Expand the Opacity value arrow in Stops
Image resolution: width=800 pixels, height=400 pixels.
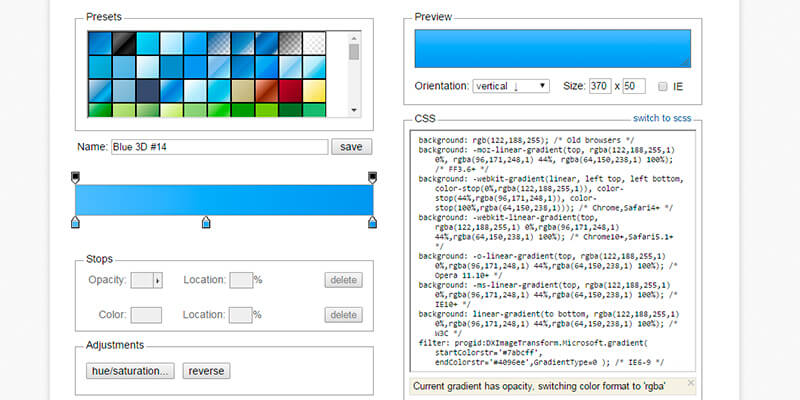pyautogui.click(x=156, y=281)
